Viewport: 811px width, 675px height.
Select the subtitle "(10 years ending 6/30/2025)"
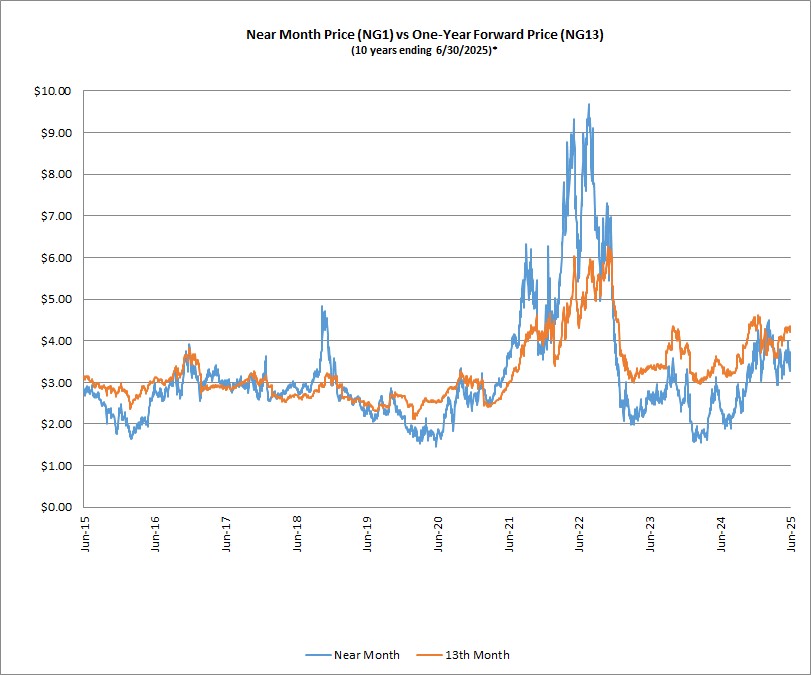(x=424, y=51)
